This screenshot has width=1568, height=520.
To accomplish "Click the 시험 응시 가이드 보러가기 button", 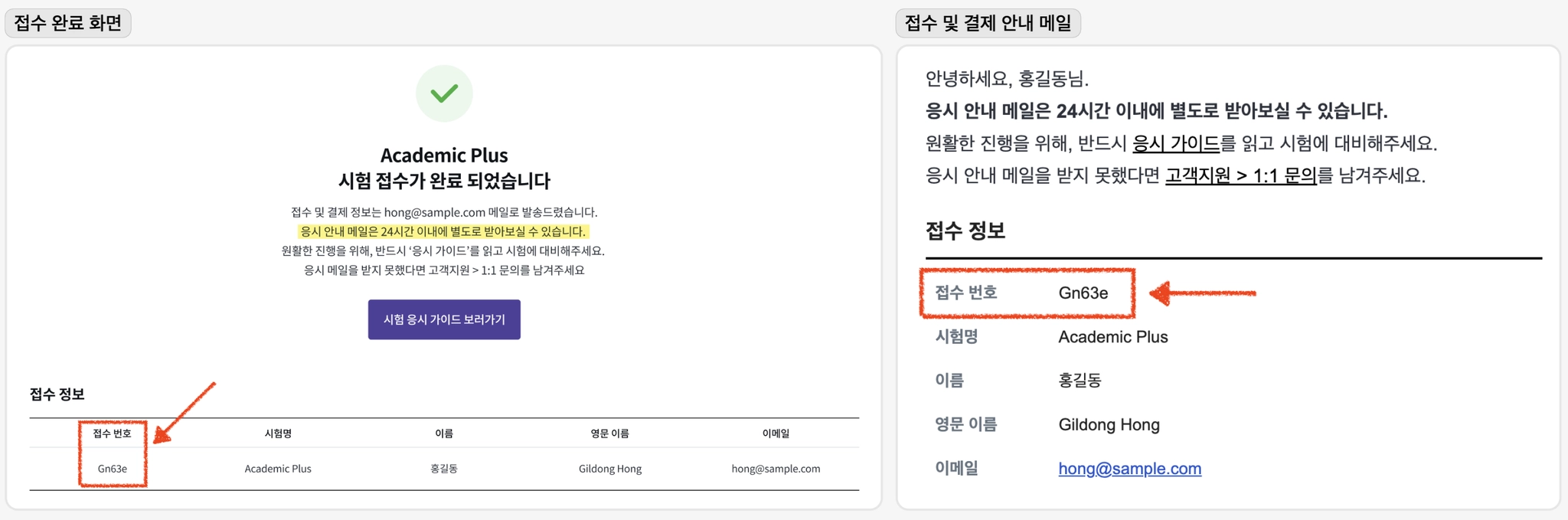I will (444, 319).
